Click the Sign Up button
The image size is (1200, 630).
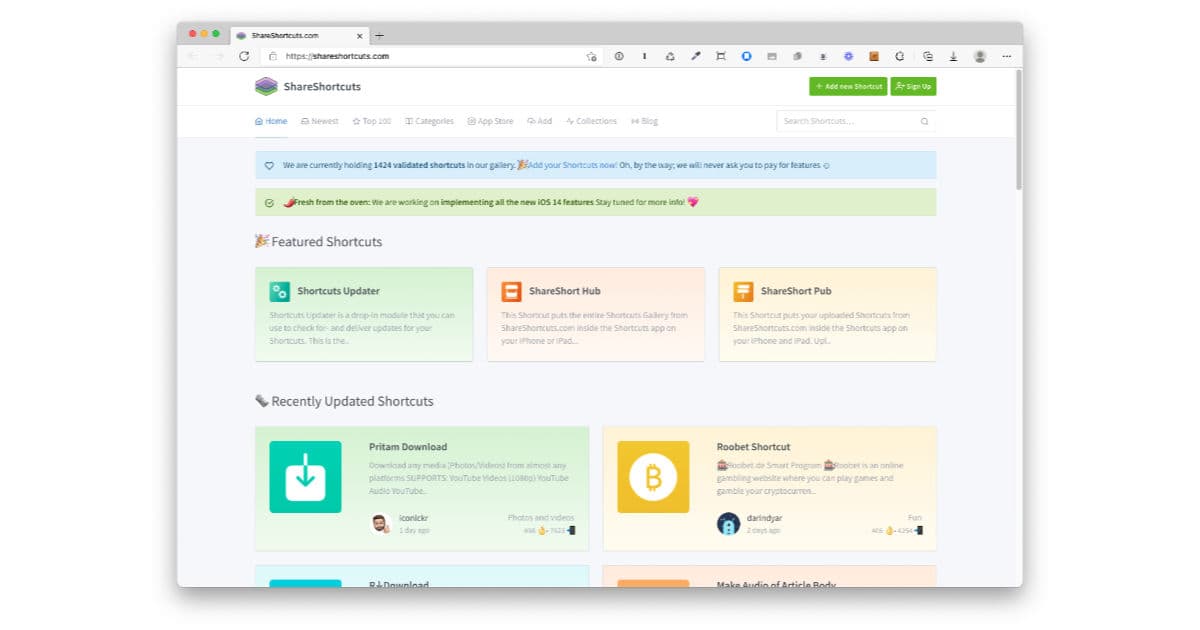tap(913, 87)
